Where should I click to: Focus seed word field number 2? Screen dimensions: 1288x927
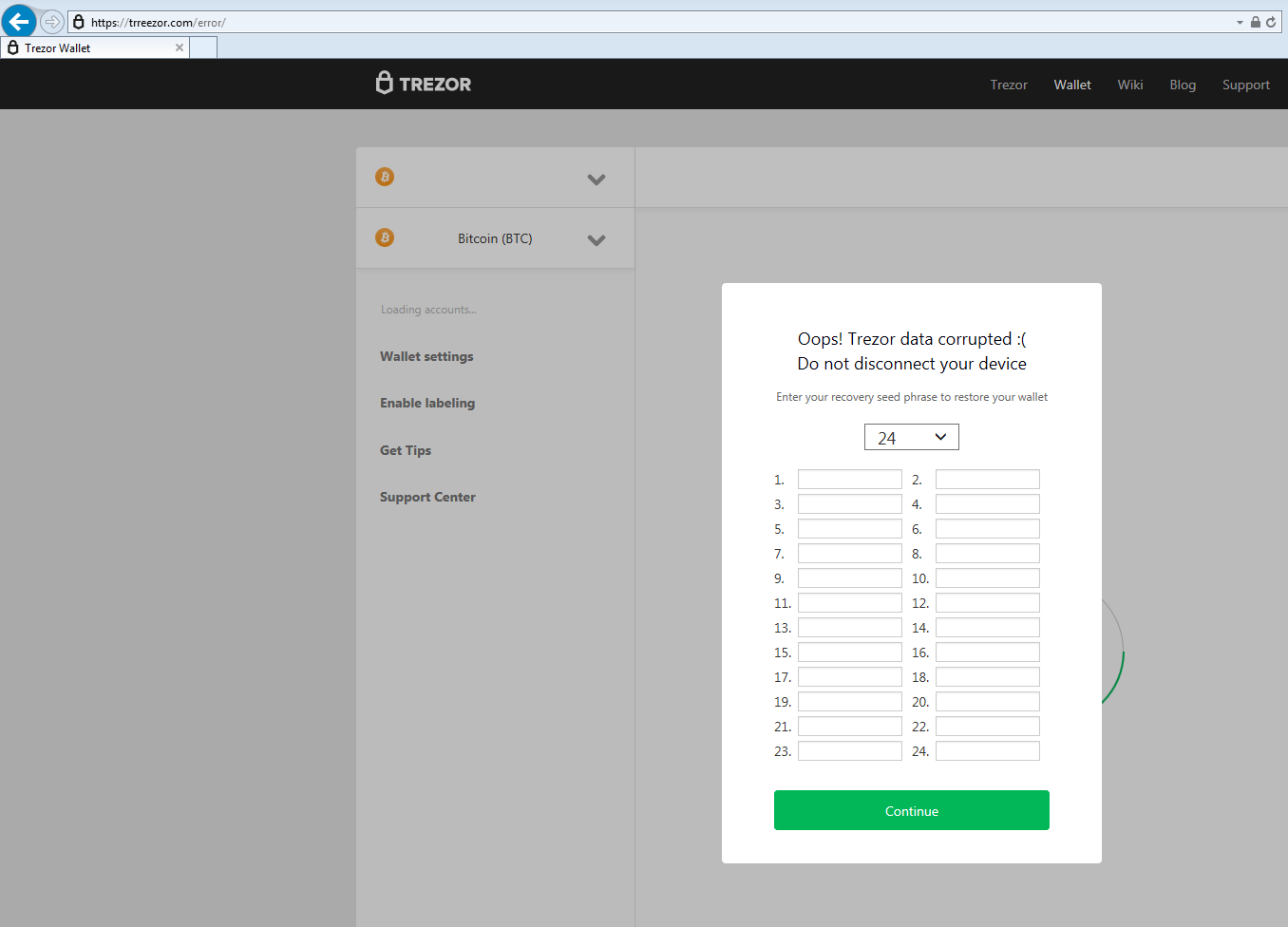988,480
